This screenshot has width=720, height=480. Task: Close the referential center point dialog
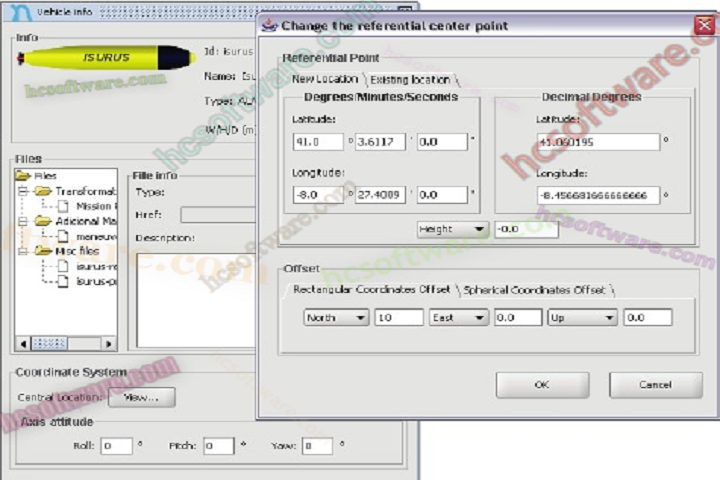[x=704, y=25]
